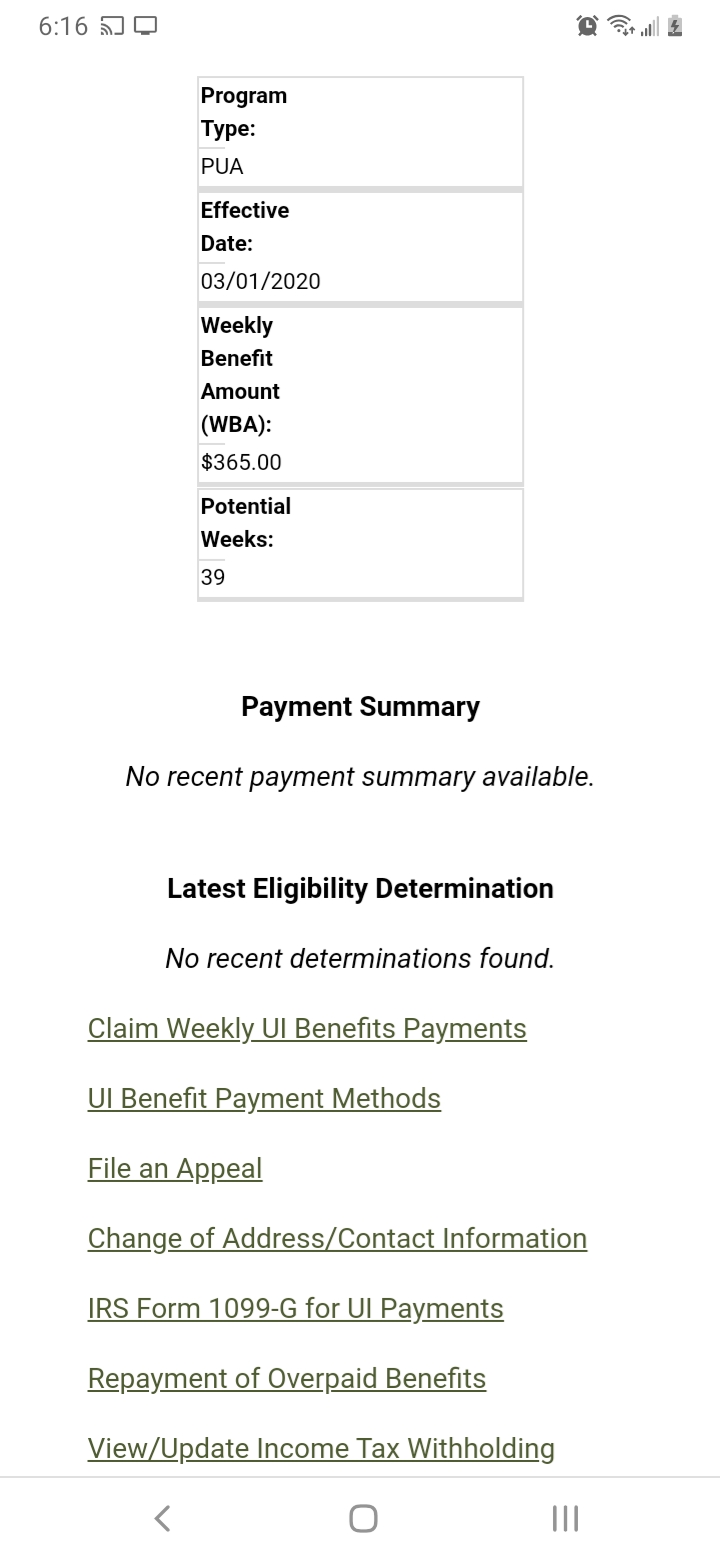Tap the Wi-Fi status icon
720x1560 pixels.
pyautogui.click(x=622, y=26)
